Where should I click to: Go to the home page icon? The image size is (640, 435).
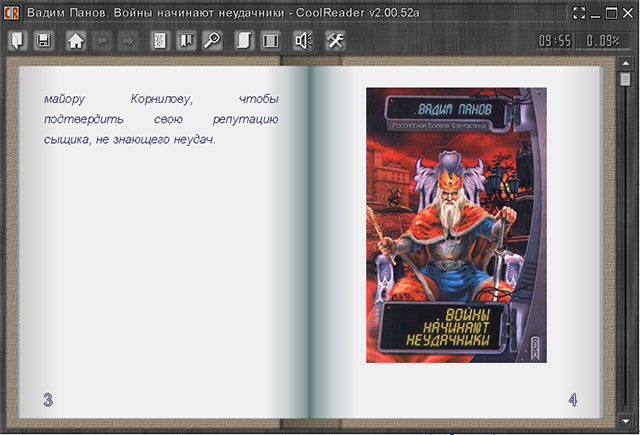tap(76, 40)
